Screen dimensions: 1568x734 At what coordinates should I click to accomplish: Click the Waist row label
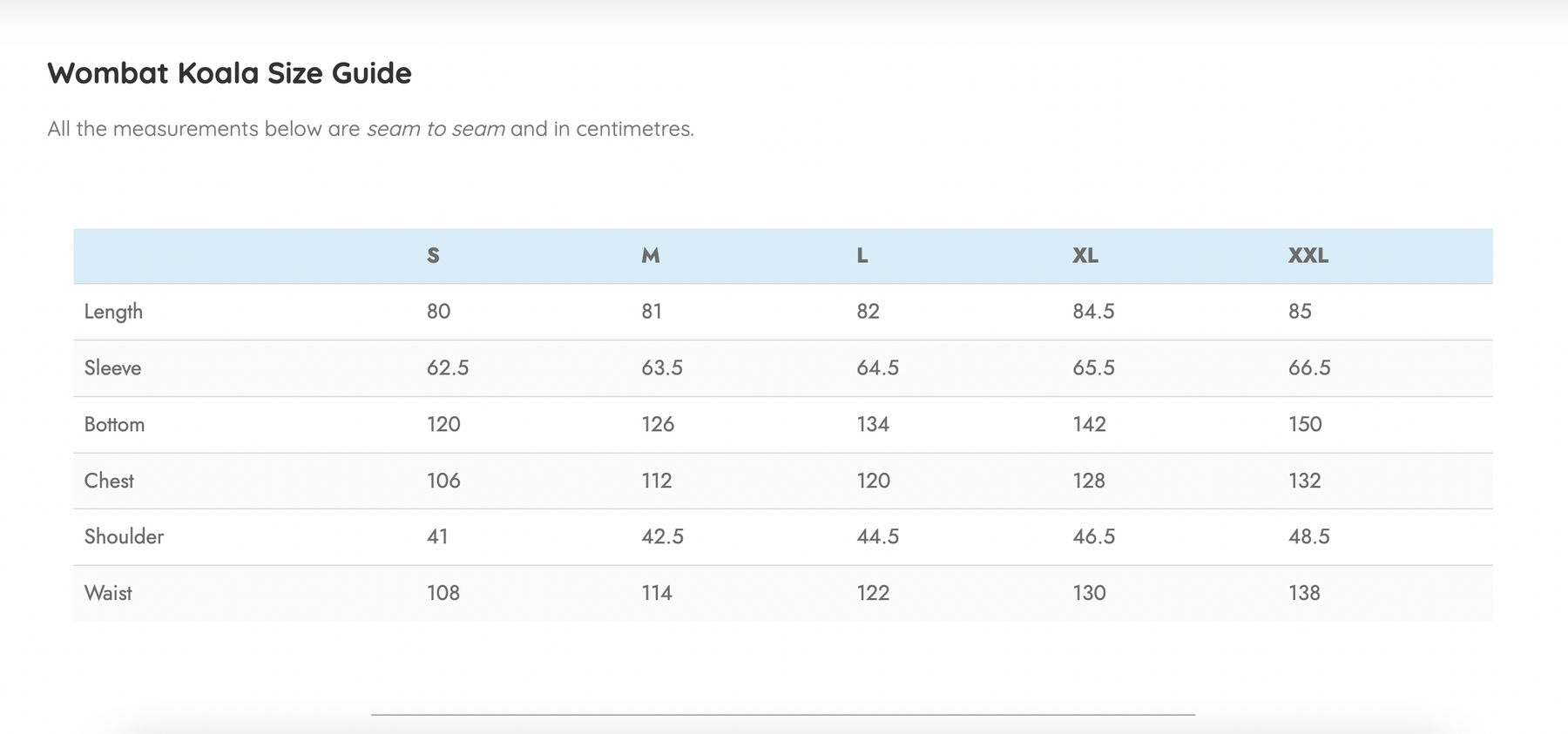(108, 593)
